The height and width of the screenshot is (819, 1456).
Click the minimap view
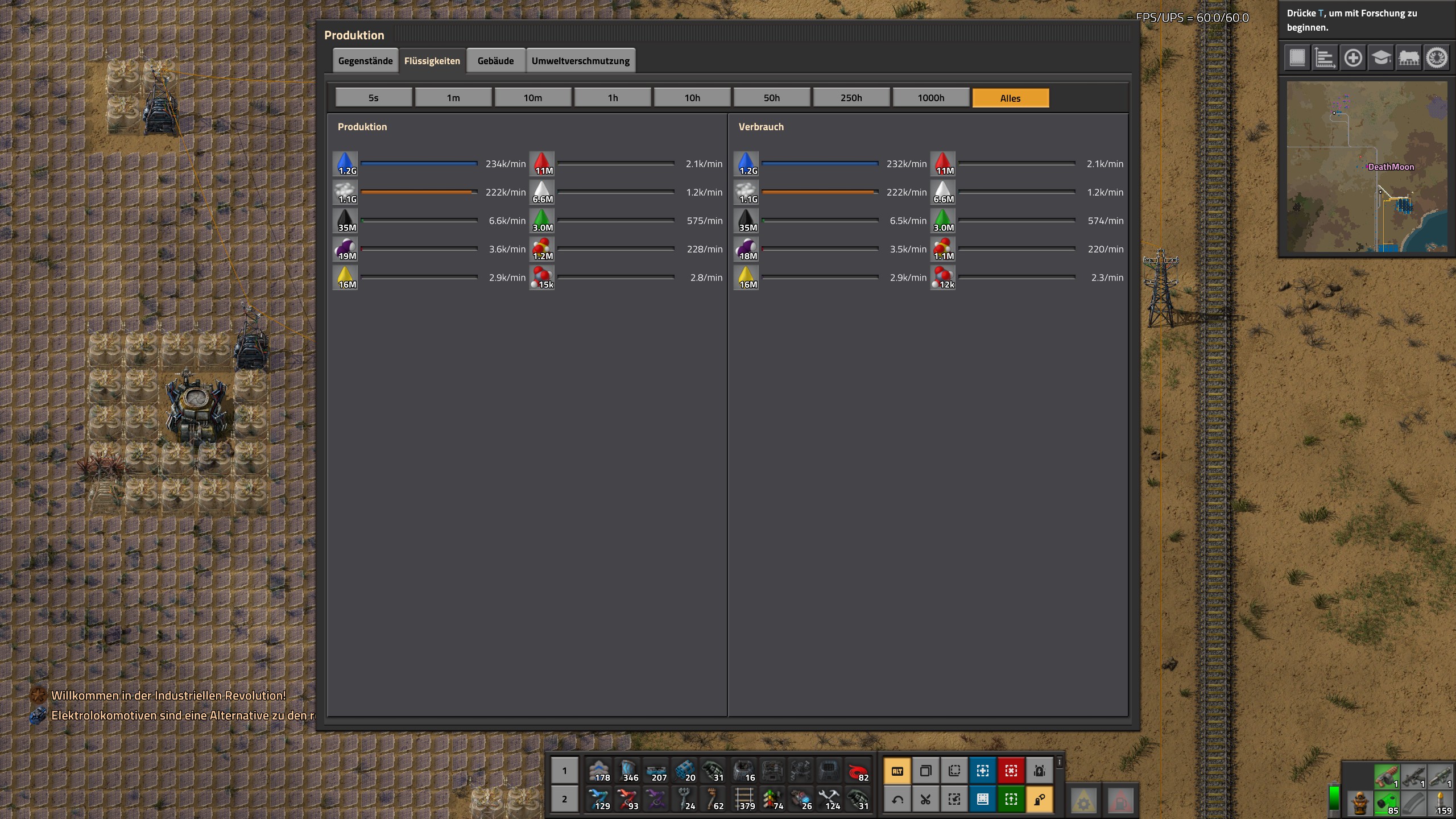(x=1367, y=167)
